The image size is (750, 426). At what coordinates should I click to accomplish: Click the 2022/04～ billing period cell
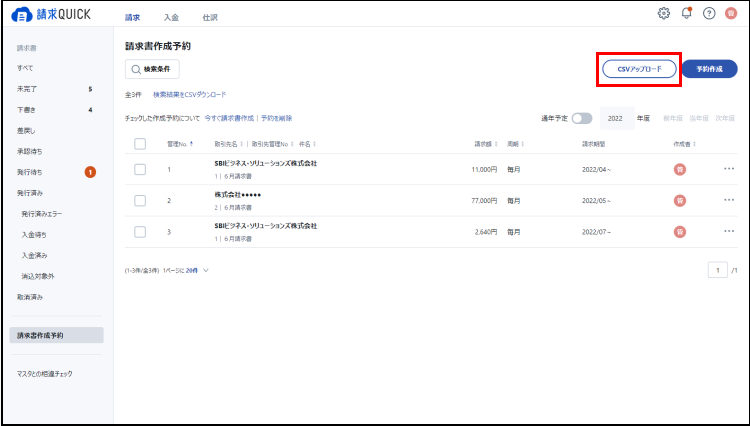pos(596,170)
